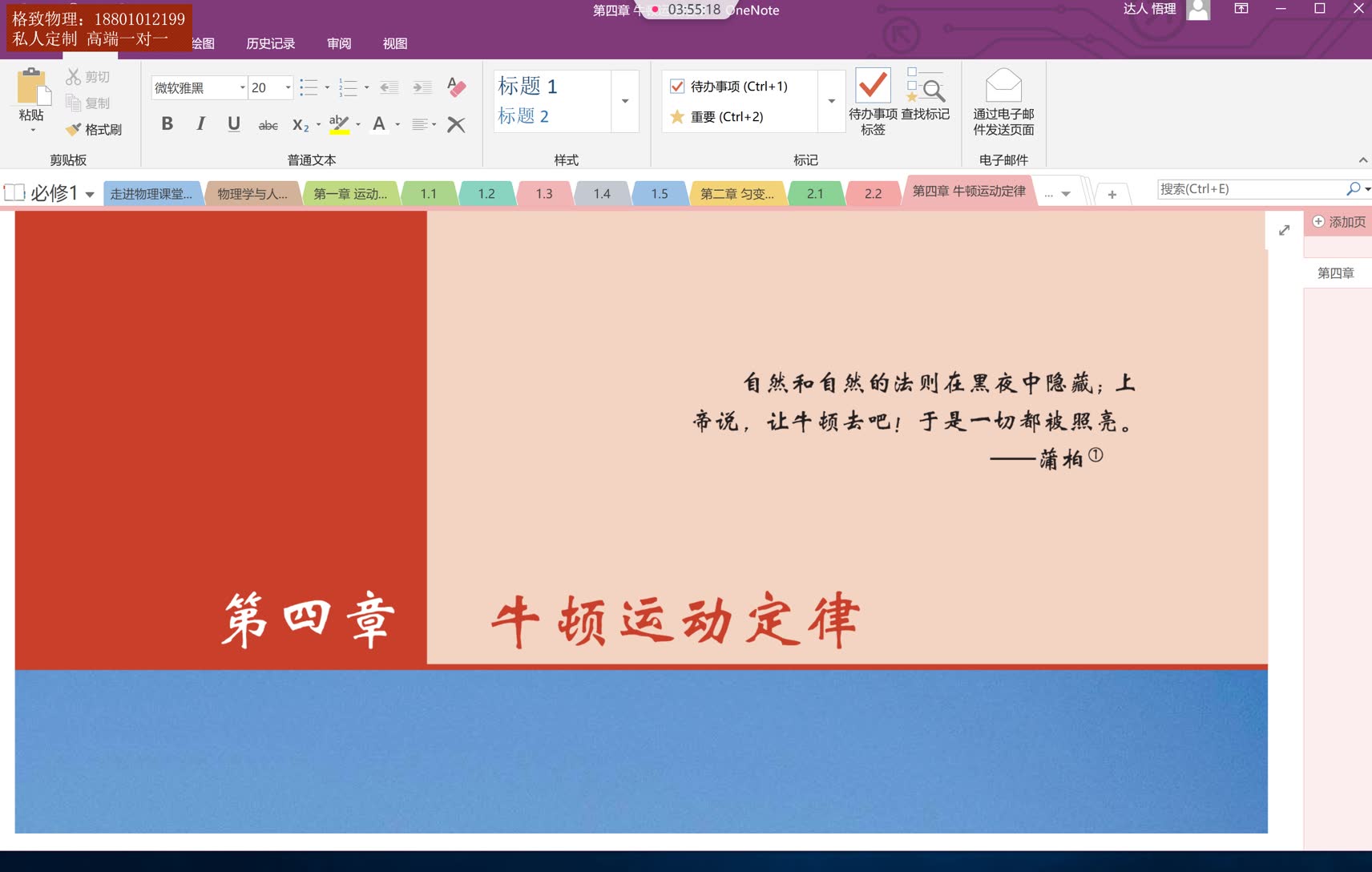Check the 待办事项 (Ctrl+1) tag checkbox

coord(676,86)
